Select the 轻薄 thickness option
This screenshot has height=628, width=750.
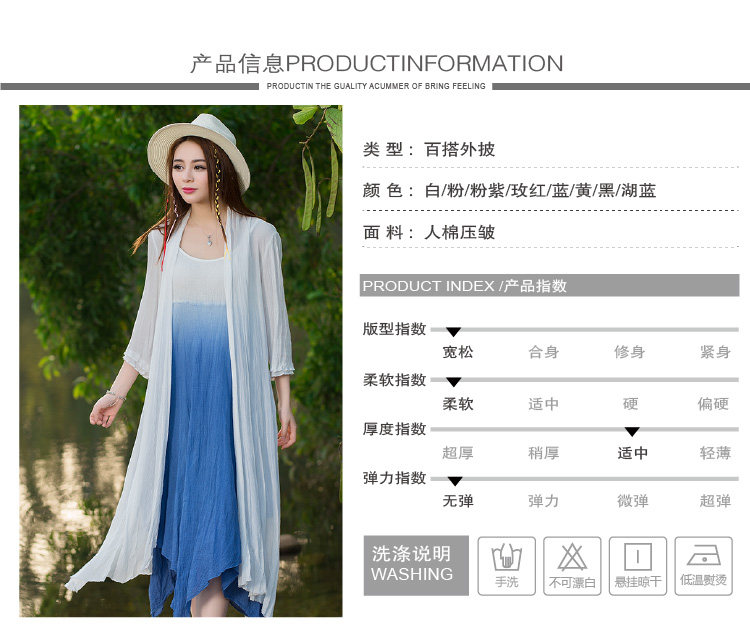tap(715, 453)
